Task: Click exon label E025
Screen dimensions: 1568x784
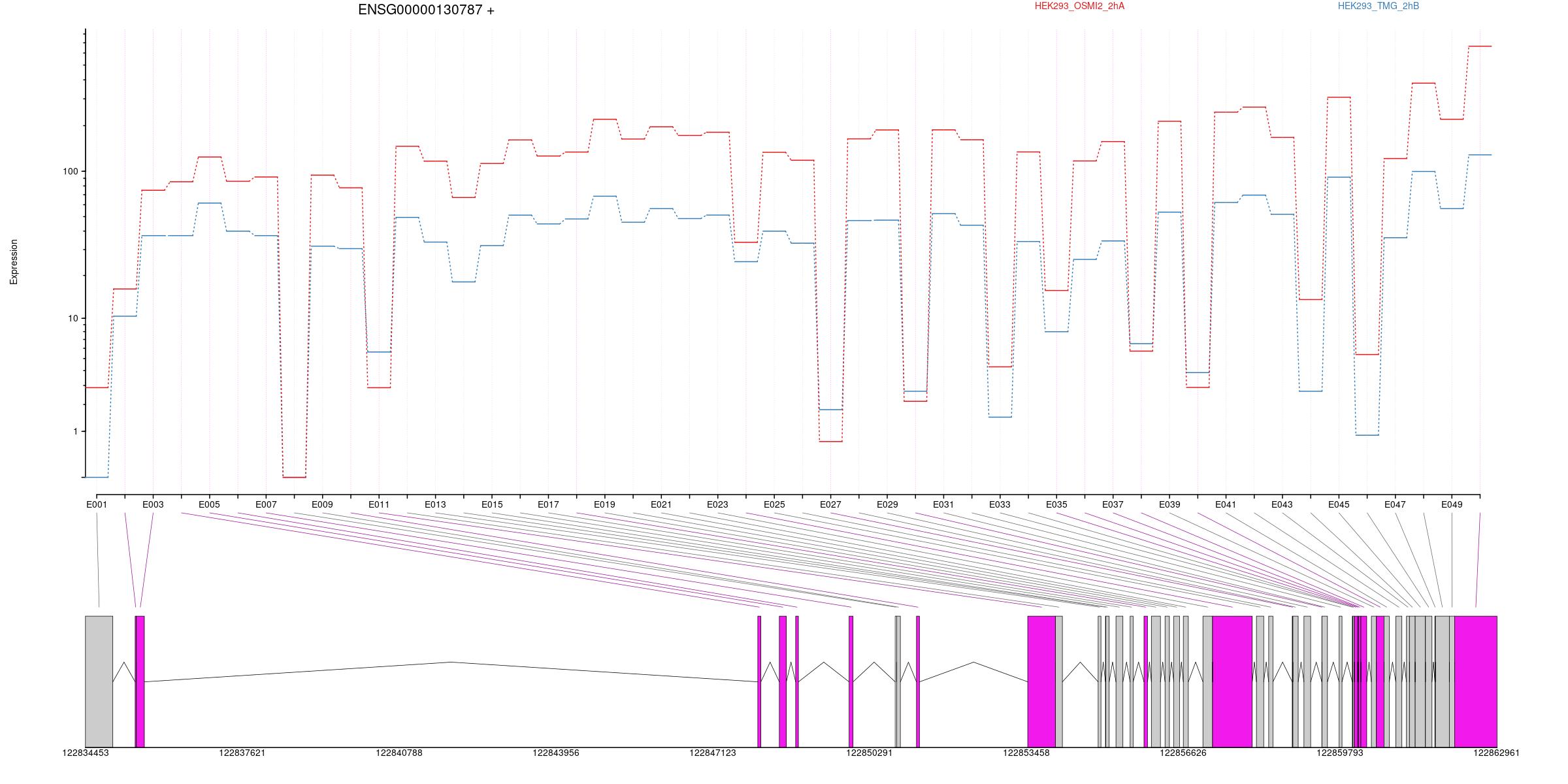Action: [774, 505]
